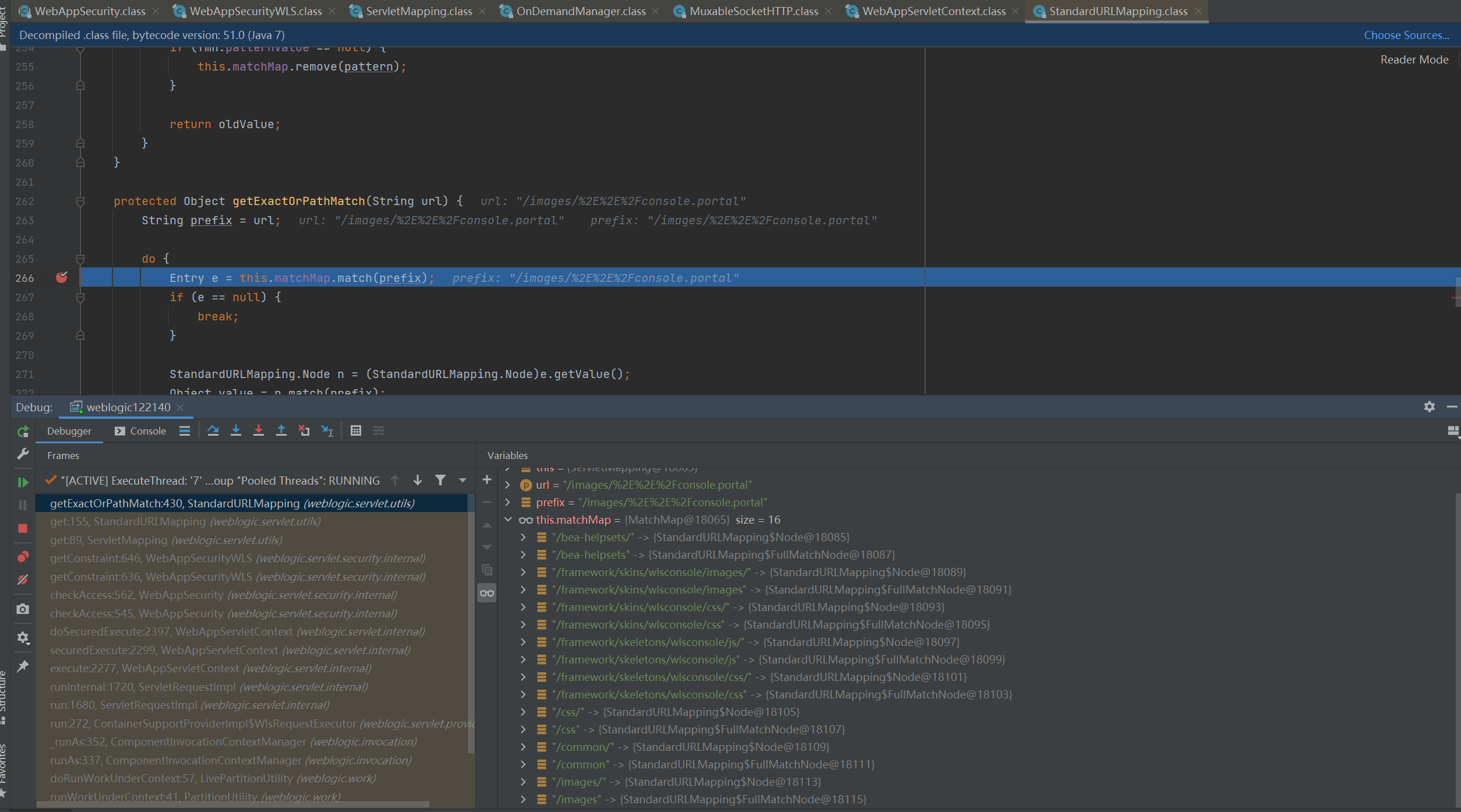Expand "/common" map entry
The width and height of the screenshot is (1461, 812).
coord(523,764)
